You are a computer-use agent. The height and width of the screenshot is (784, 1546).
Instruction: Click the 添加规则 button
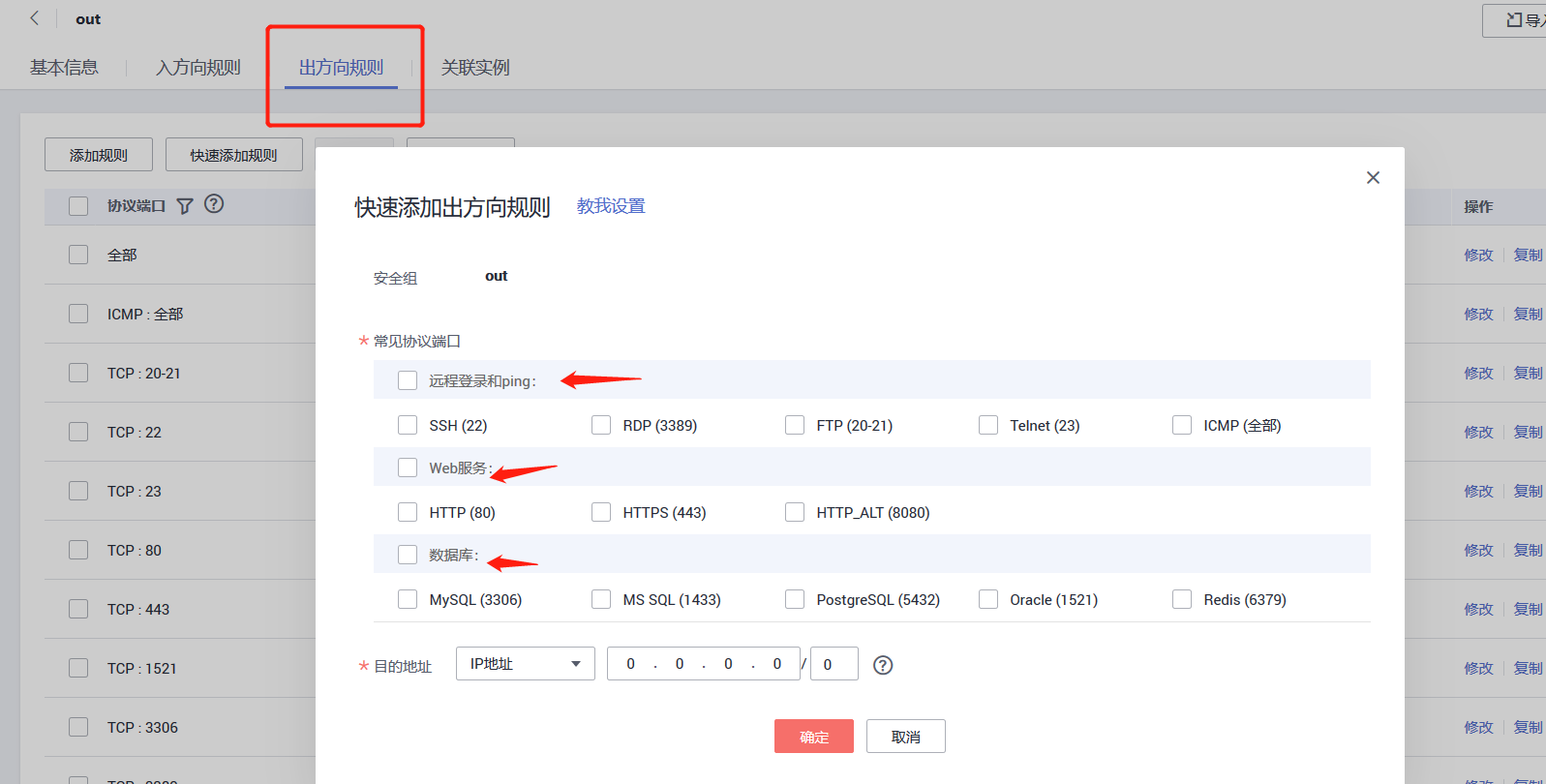99,155
